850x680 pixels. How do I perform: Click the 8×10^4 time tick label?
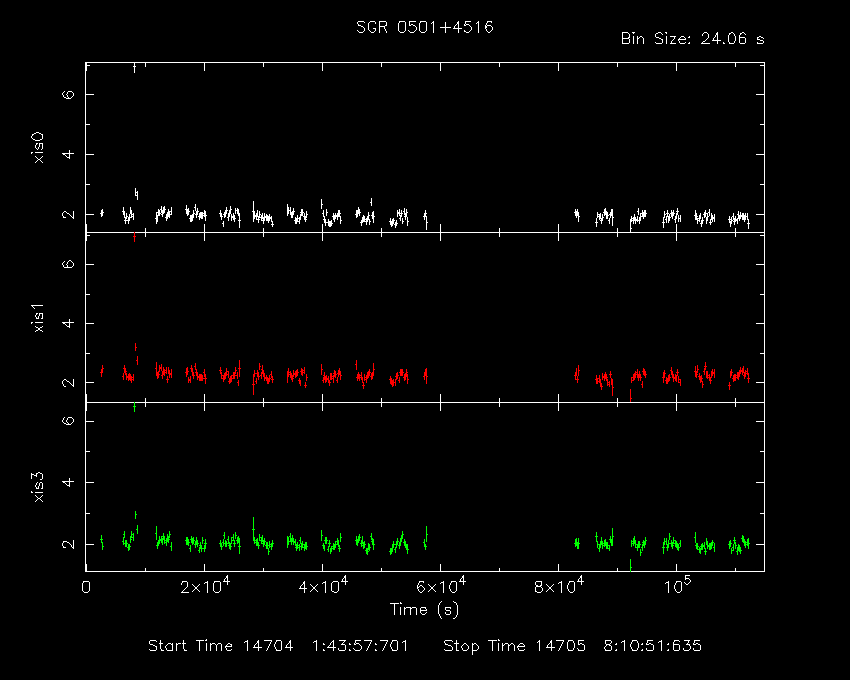(x=559, y=586)
